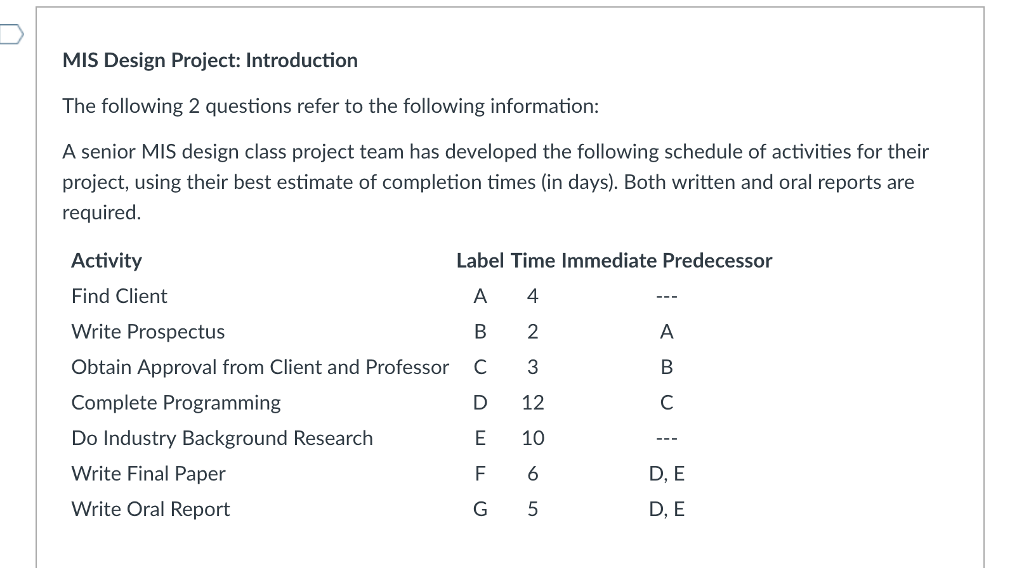
Task: Click the Write Oral Report activity
Action: tap(150, 509)
